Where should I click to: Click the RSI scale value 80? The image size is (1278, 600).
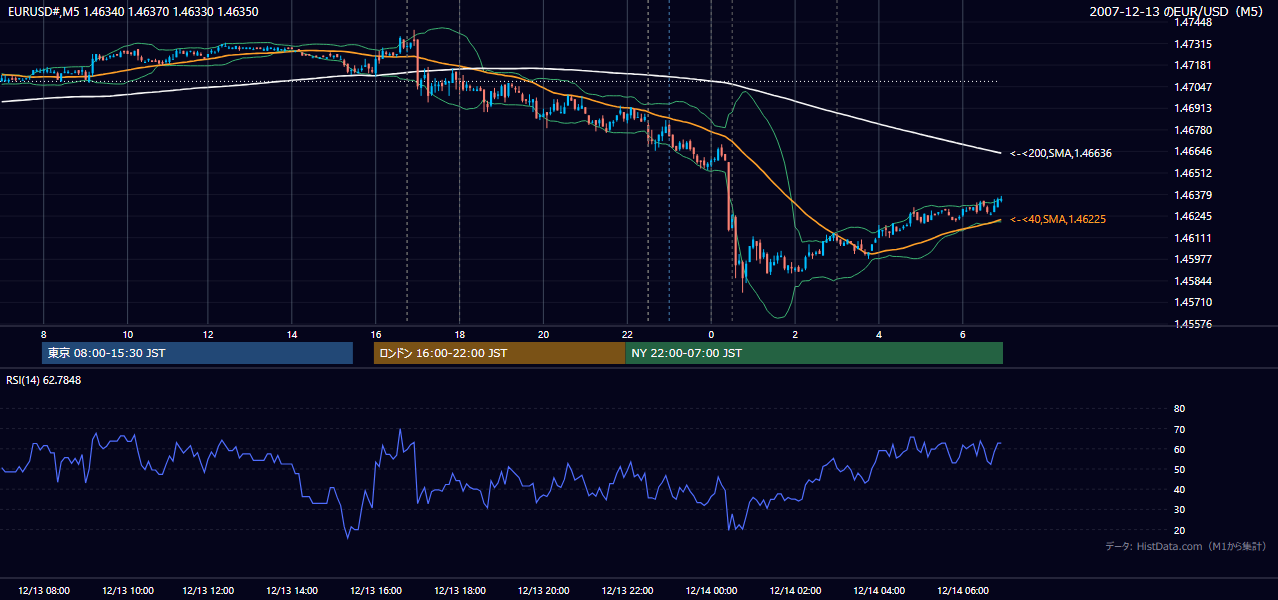click(x=1179, y=409)
